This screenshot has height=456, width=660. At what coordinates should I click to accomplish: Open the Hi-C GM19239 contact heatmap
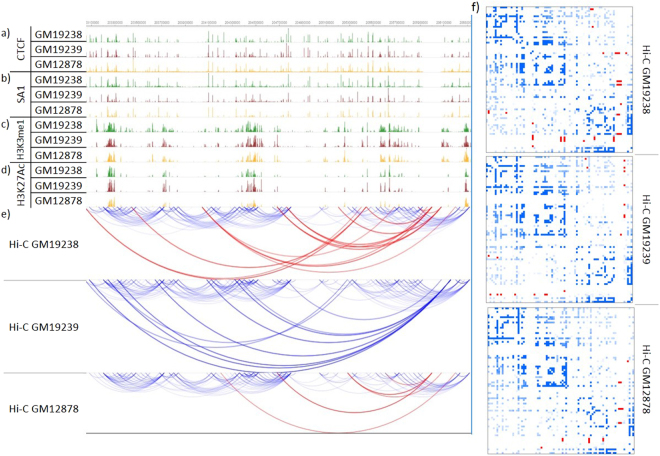click(x=559, y=229)
